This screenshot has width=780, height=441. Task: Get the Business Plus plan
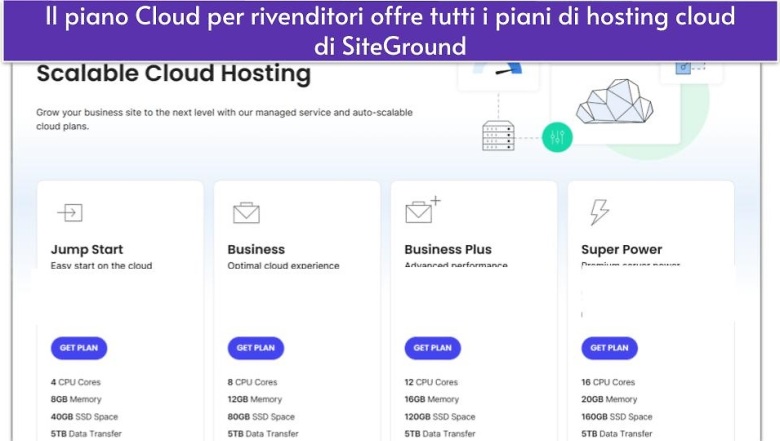coord(432,348)
